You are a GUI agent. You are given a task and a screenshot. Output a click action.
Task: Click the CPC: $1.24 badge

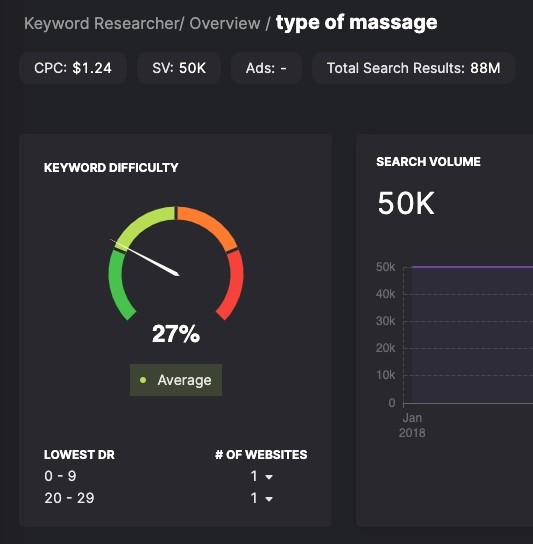pos(73,68)
